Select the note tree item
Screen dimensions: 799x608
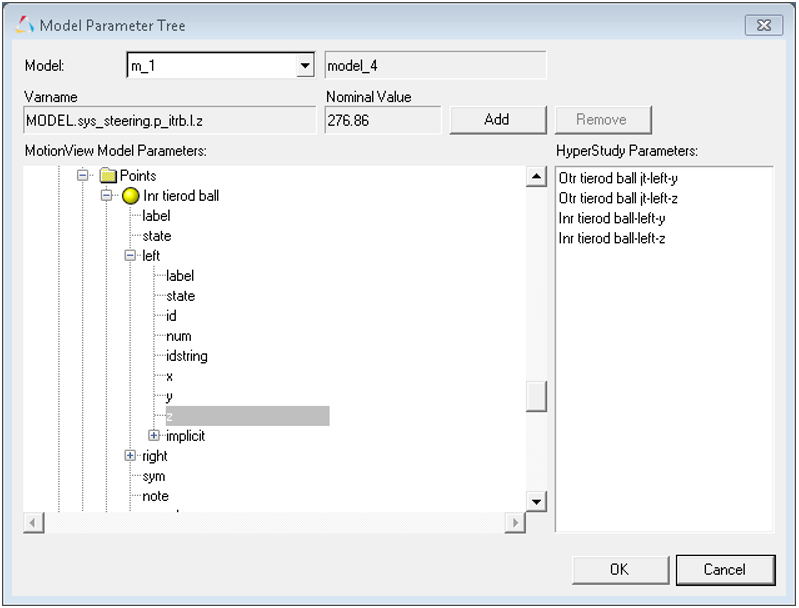(x=155, y=496)
